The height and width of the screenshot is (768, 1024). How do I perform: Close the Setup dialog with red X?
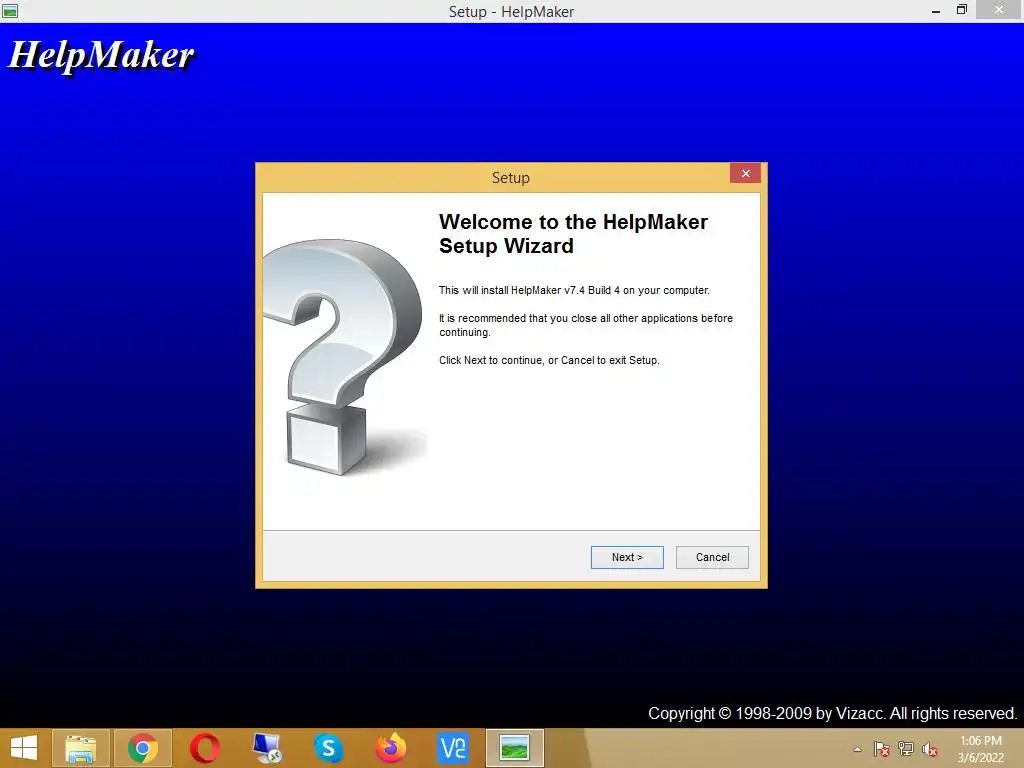(x=745, y=173)
